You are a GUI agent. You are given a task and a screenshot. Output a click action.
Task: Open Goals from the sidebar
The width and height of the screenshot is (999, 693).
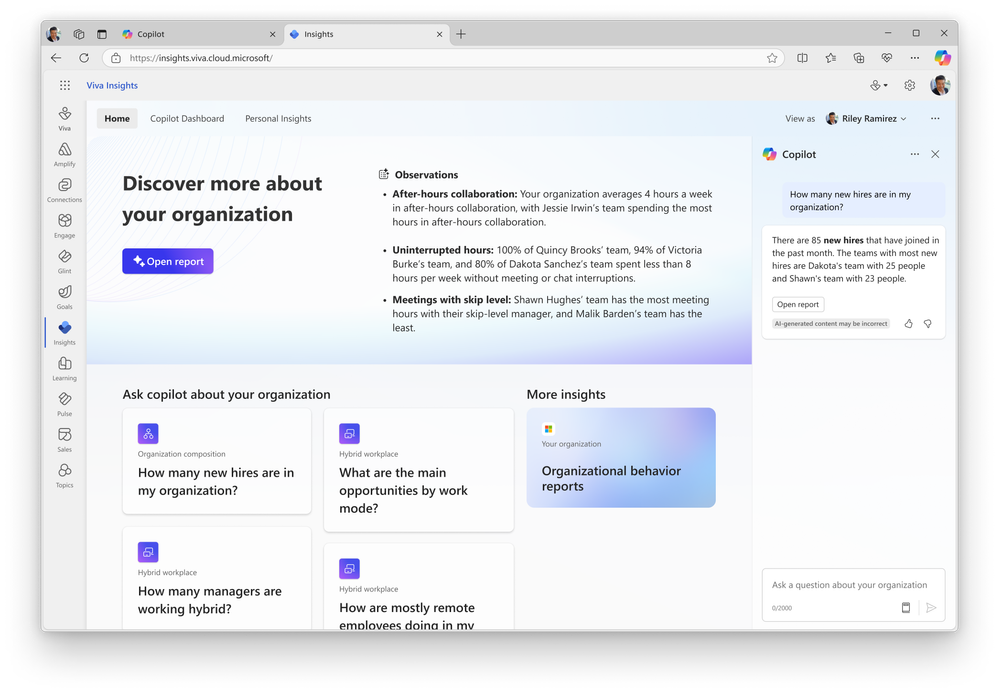[64, 297]
